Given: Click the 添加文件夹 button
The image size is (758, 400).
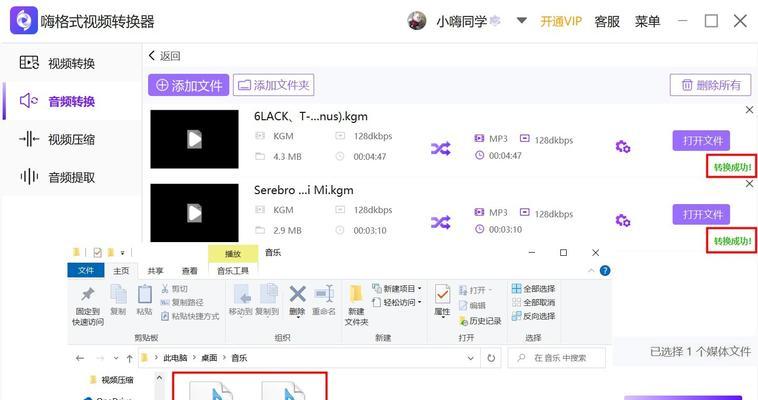Looking at the screenshot, I should coord(274,85).
